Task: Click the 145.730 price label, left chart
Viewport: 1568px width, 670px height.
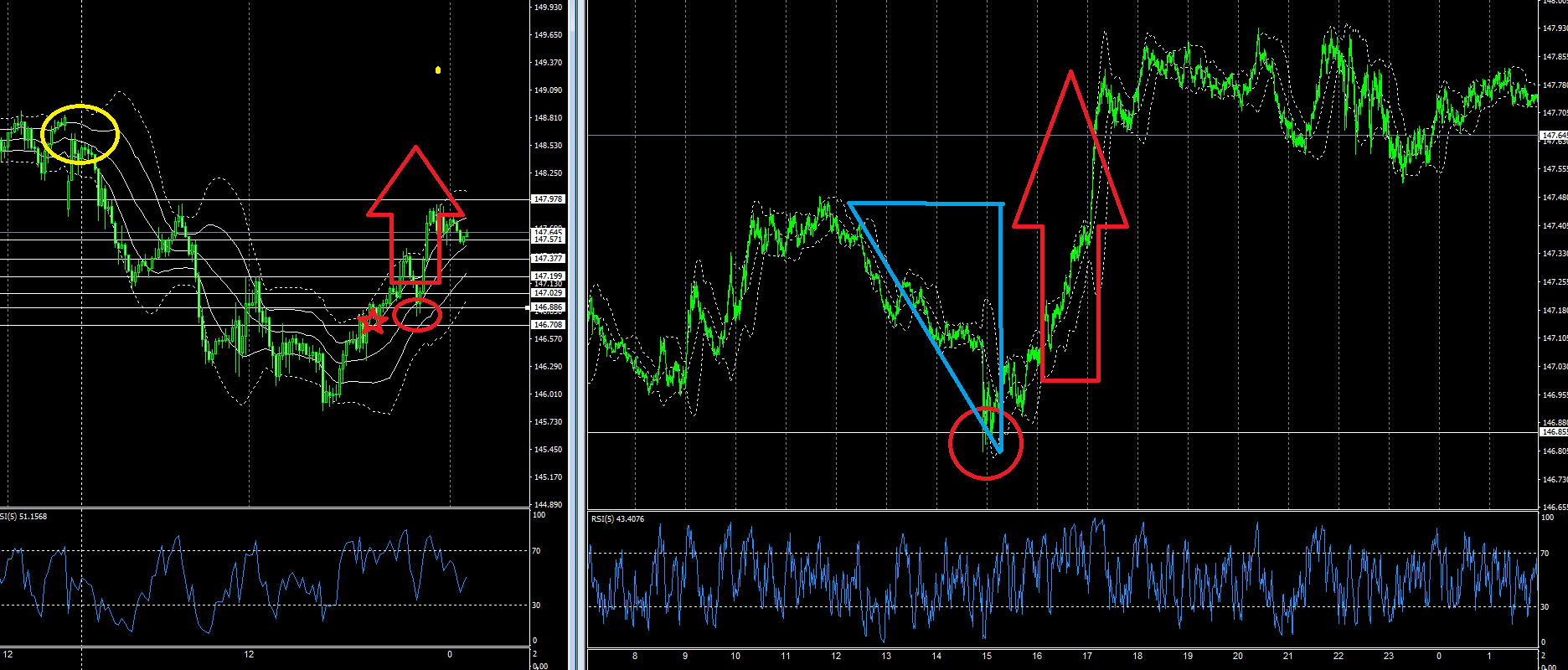Action: (x=548, y=422)
